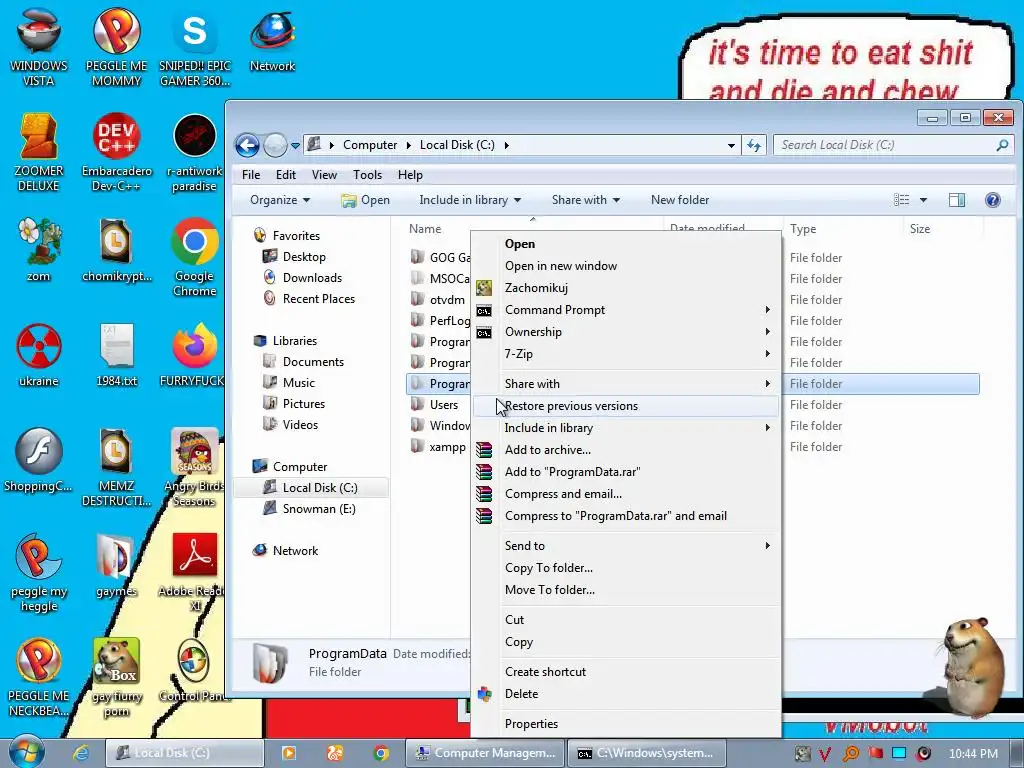Select the MEMZ DESTRUCTI desktop icon
The height and width of the screenshot is (768, 1024).
tap(116, 467)
